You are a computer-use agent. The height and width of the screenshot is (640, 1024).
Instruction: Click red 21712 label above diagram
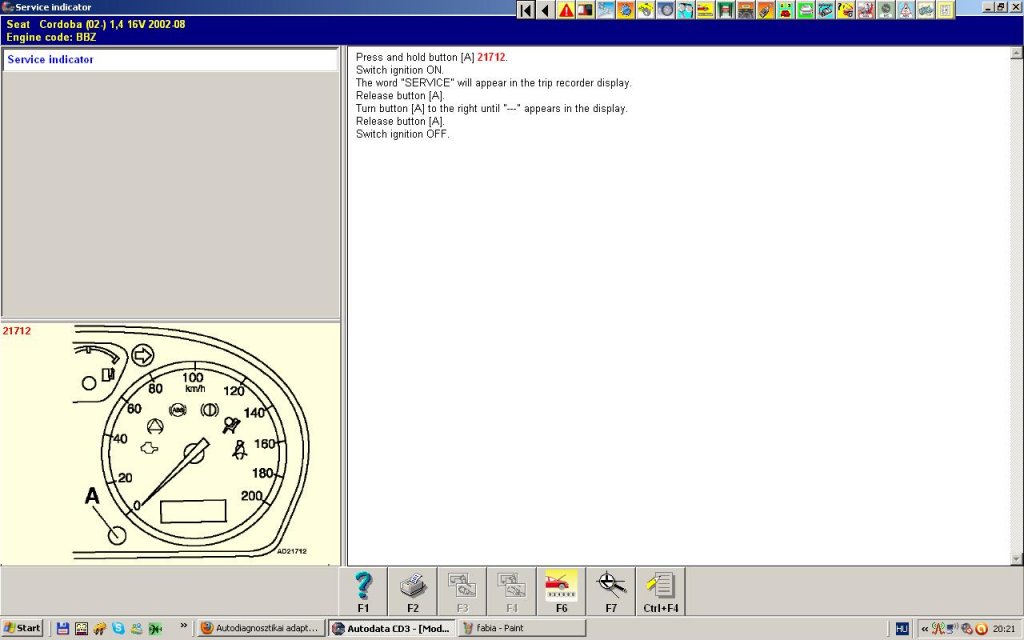pos(16,331)
